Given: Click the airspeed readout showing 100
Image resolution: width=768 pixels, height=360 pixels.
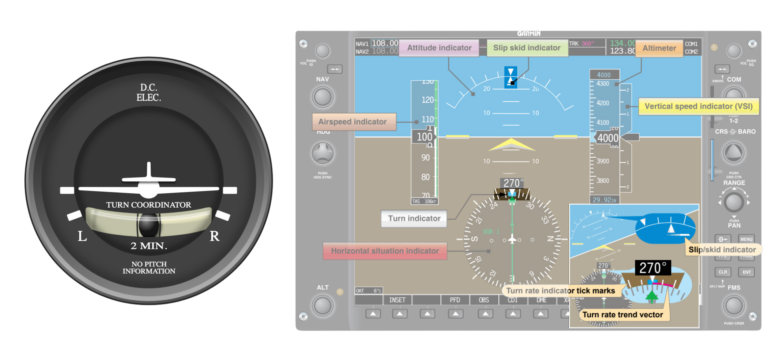Looking at the screenshot, I should coord(423,137).
